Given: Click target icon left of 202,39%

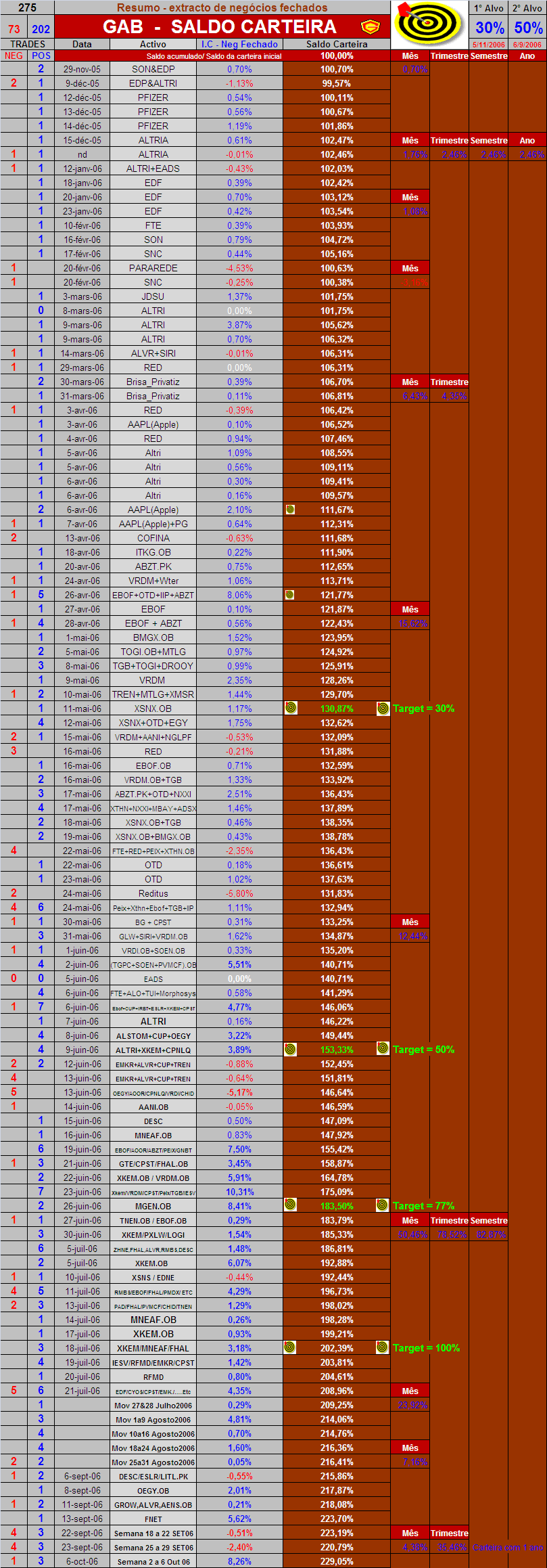Looking at the screenshot, I should [289, 1347].
